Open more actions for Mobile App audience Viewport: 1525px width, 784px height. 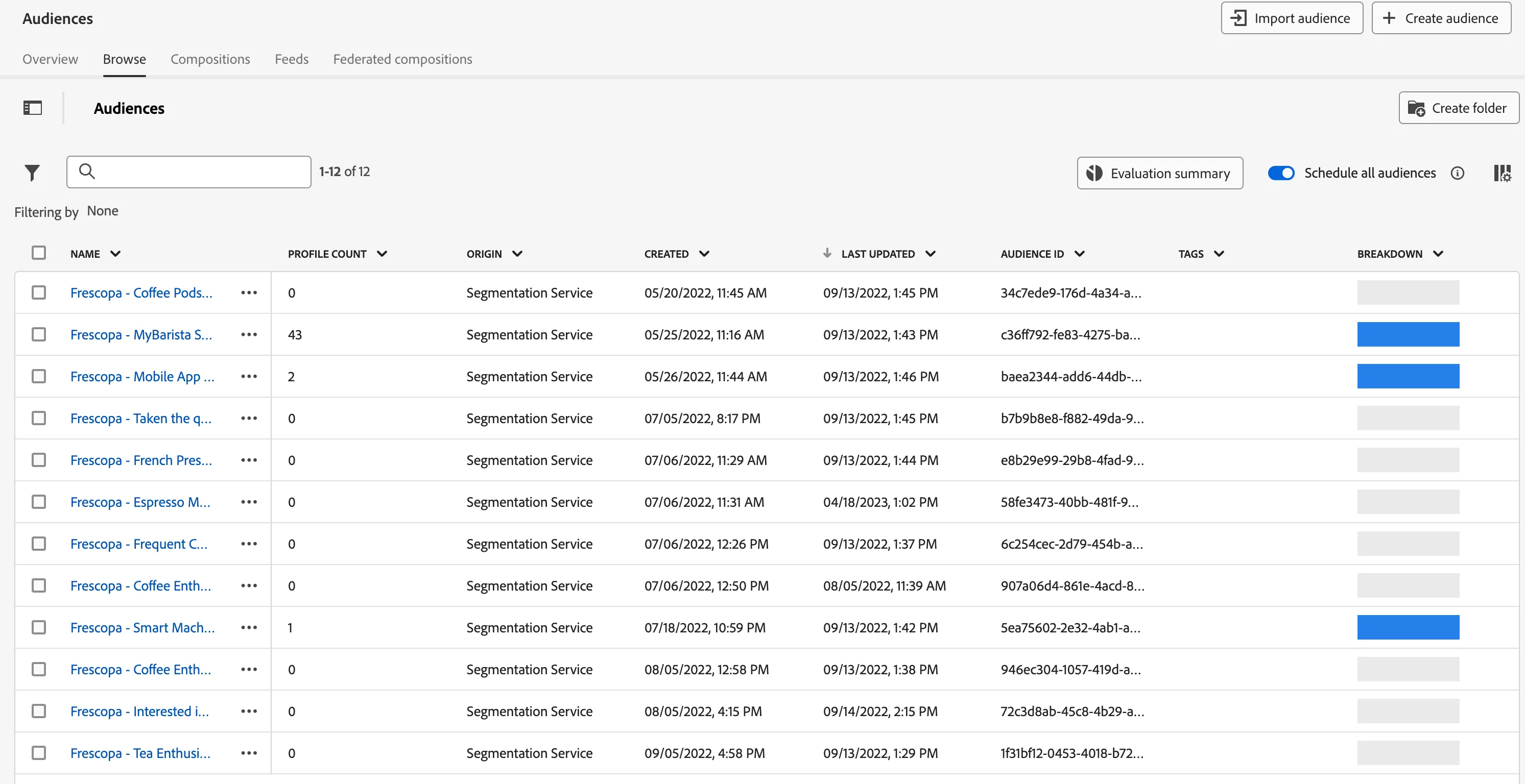(x=249, y=376)
